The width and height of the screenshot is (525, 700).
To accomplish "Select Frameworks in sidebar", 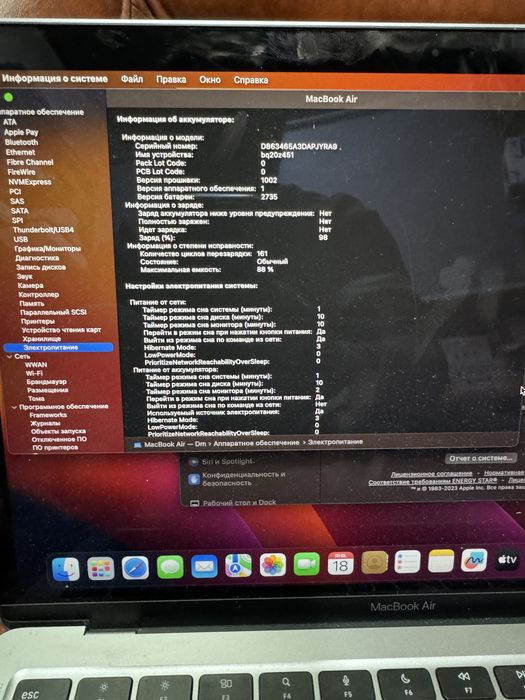I will [x=48, y=415].
